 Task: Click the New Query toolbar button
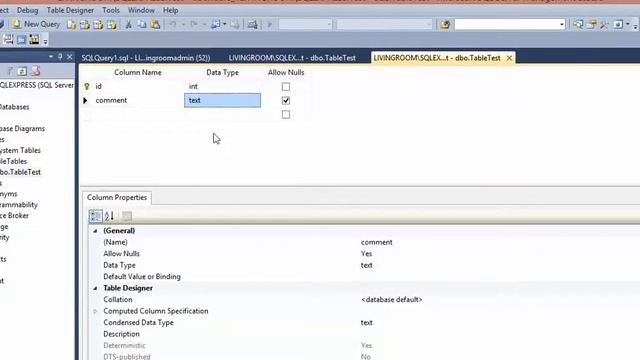click(x=36, y=24)
